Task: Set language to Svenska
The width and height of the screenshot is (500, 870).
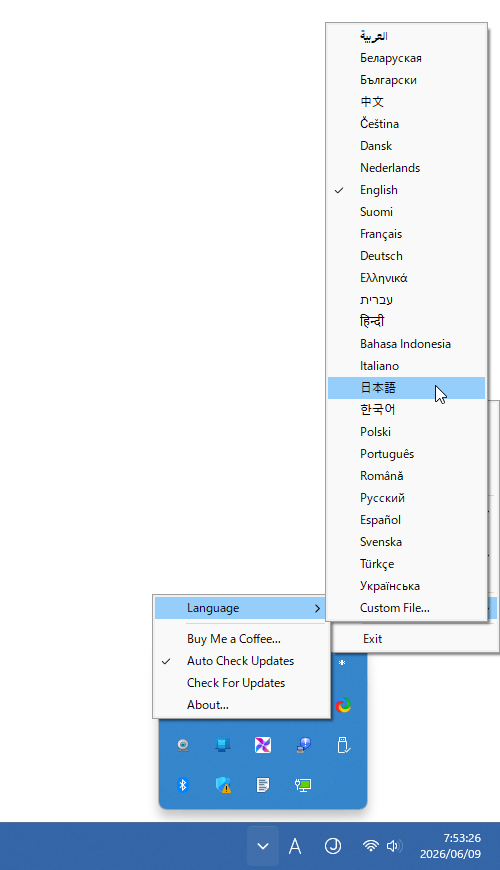Action: 406,542
